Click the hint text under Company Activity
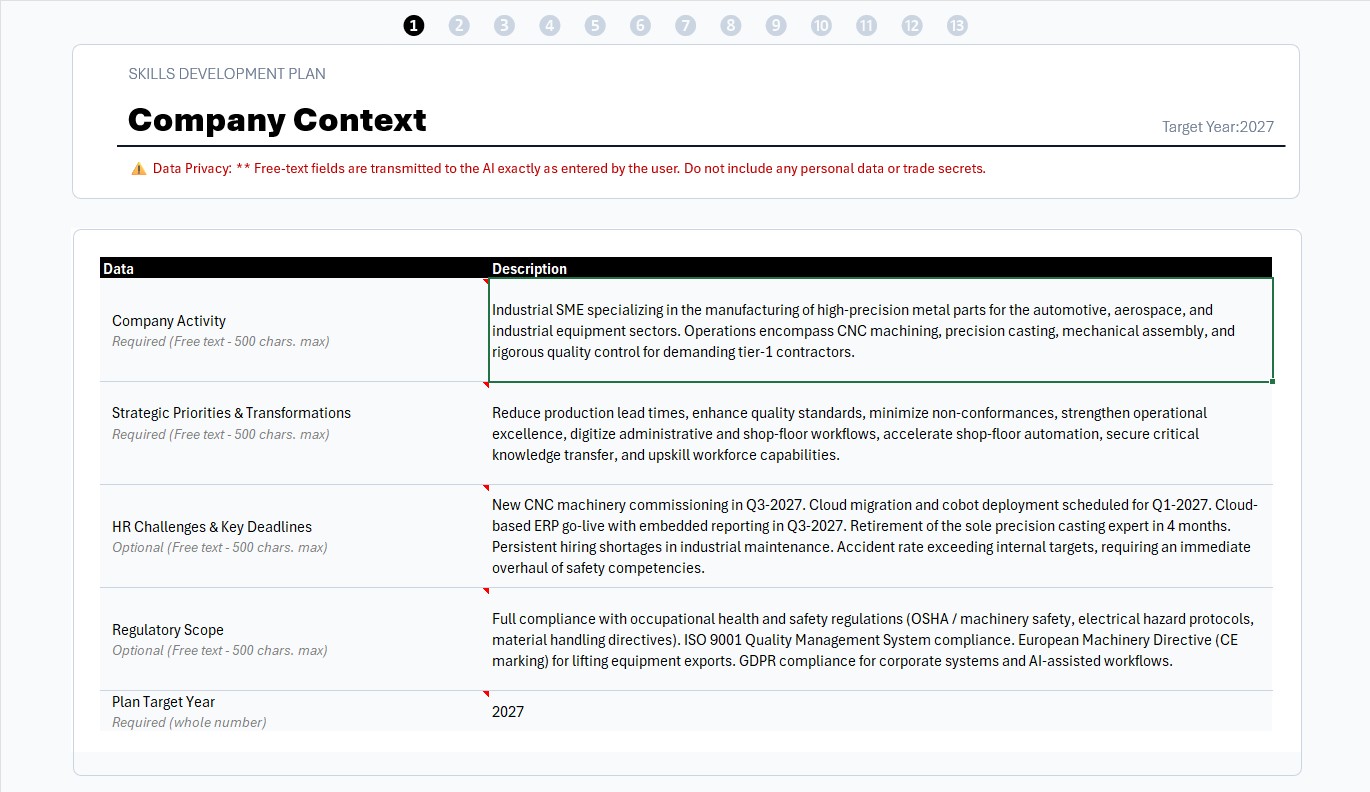The width and height of the screenshot is (1370, 792). [220, 341]
